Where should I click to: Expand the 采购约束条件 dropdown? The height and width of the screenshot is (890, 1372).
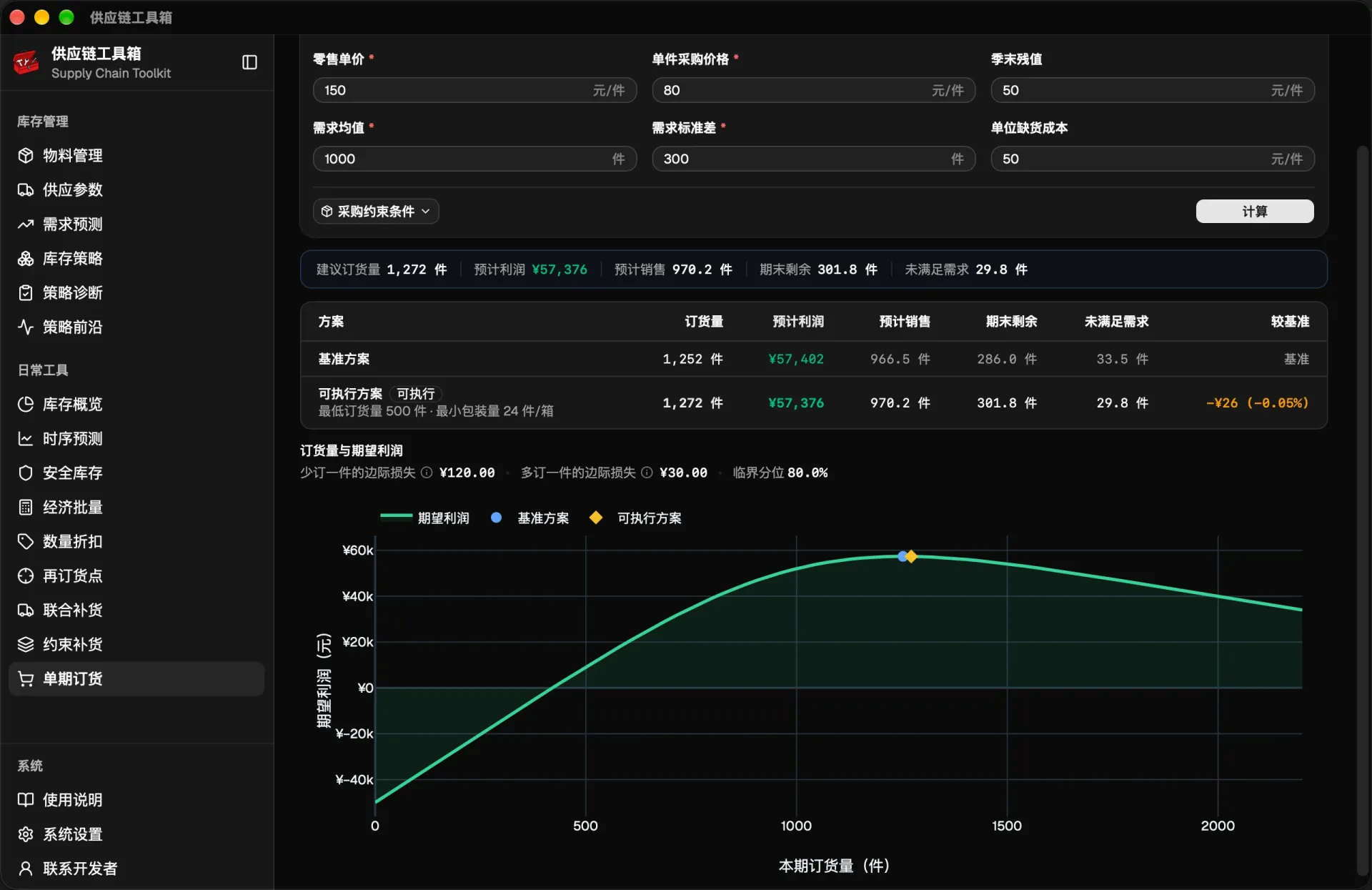tap(376, 211)
